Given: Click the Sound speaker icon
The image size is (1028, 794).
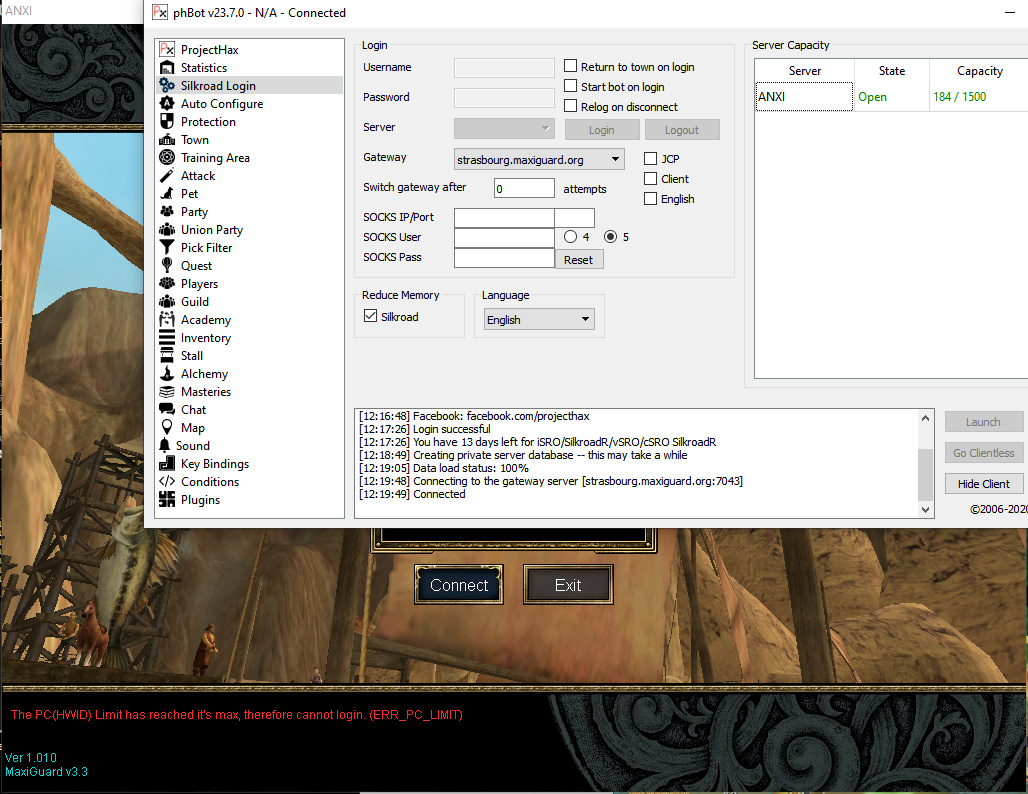Looking at the screenshot, I should 167,446.
